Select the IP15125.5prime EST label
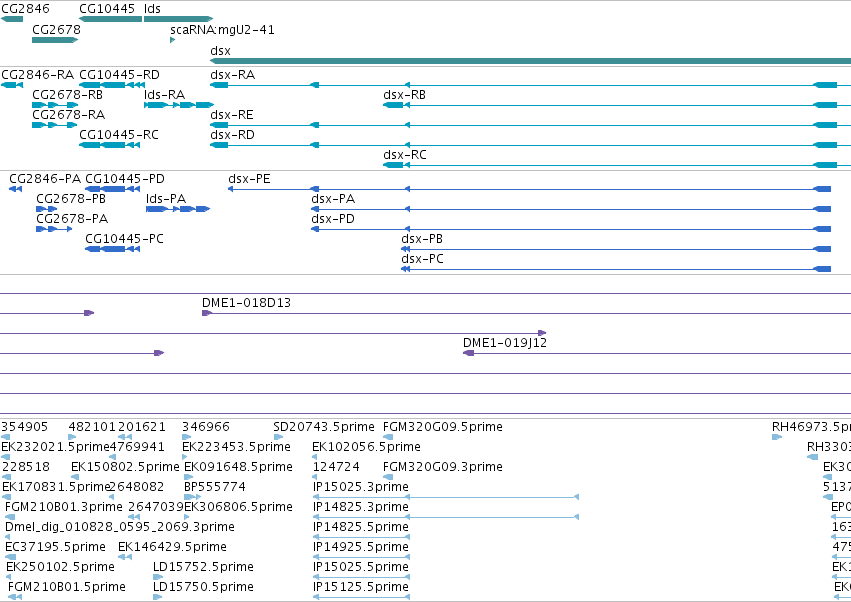 click(361, 588)
